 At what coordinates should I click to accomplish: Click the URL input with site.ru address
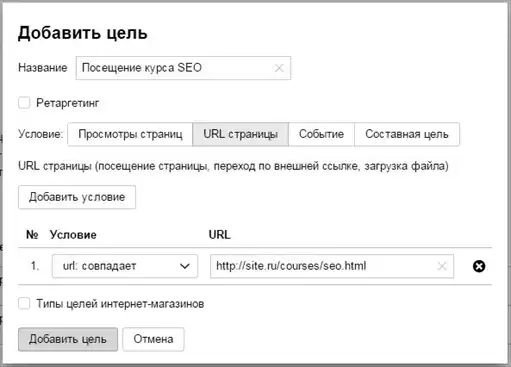point(332,266)
